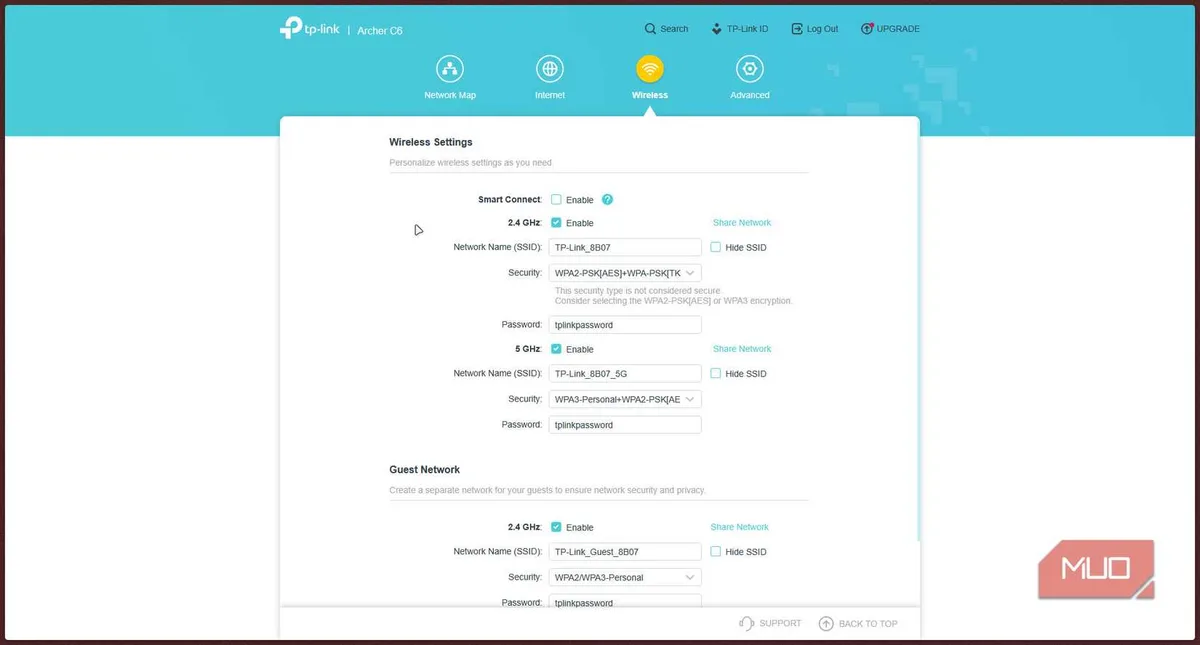Screen dimensions: 1200x645
Task: Open the Network Map icon
Action: click(450, 69)
